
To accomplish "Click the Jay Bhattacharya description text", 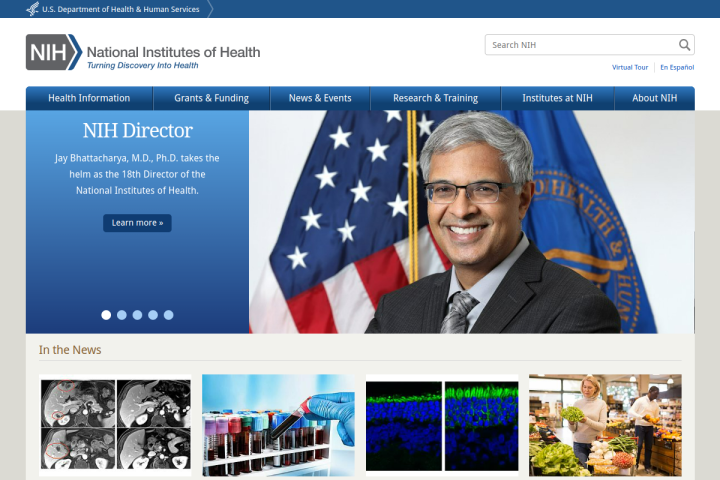I will (137, 174).
